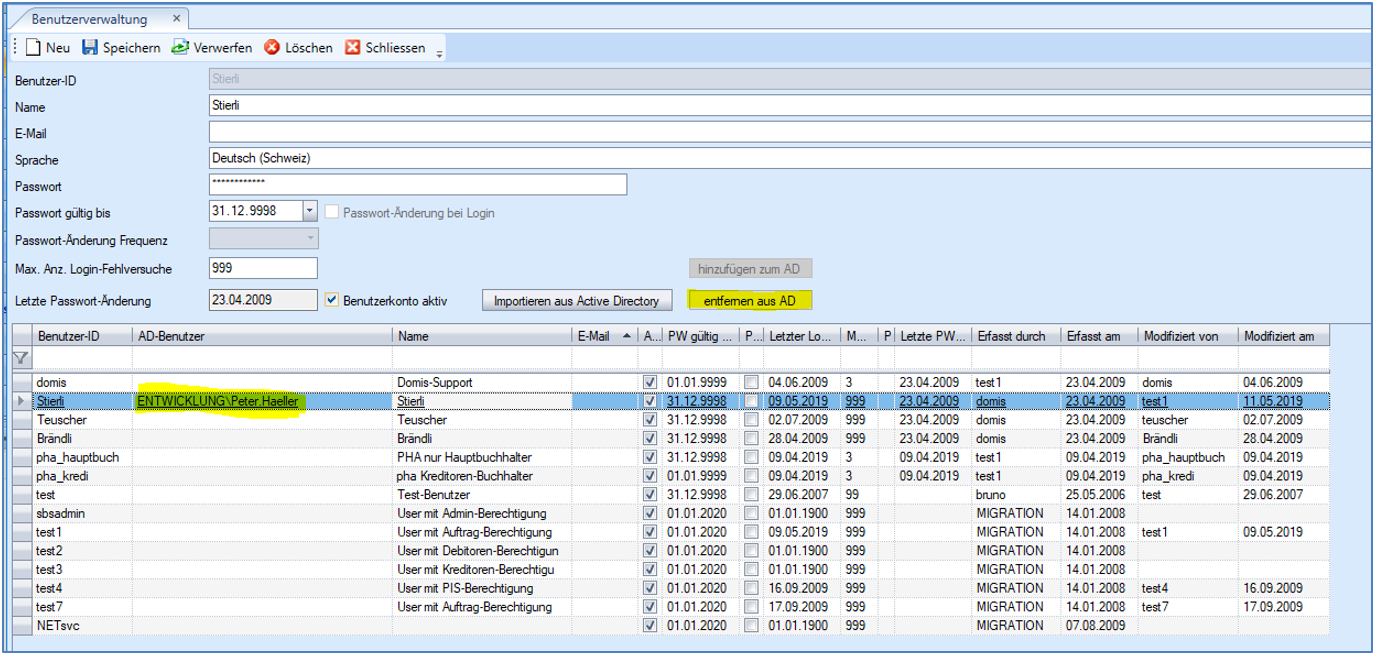Sort grid by Benutzer-ID column header
Image resolution: width=1374 pixels, height=654 pixels.
68,337
